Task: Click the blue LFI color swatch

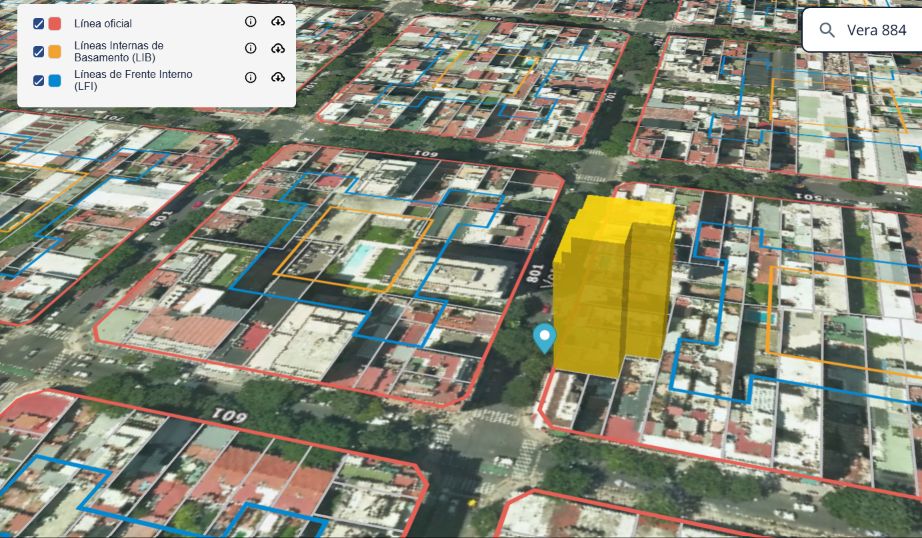Action: pyautogui.click(x=55, y=81)
